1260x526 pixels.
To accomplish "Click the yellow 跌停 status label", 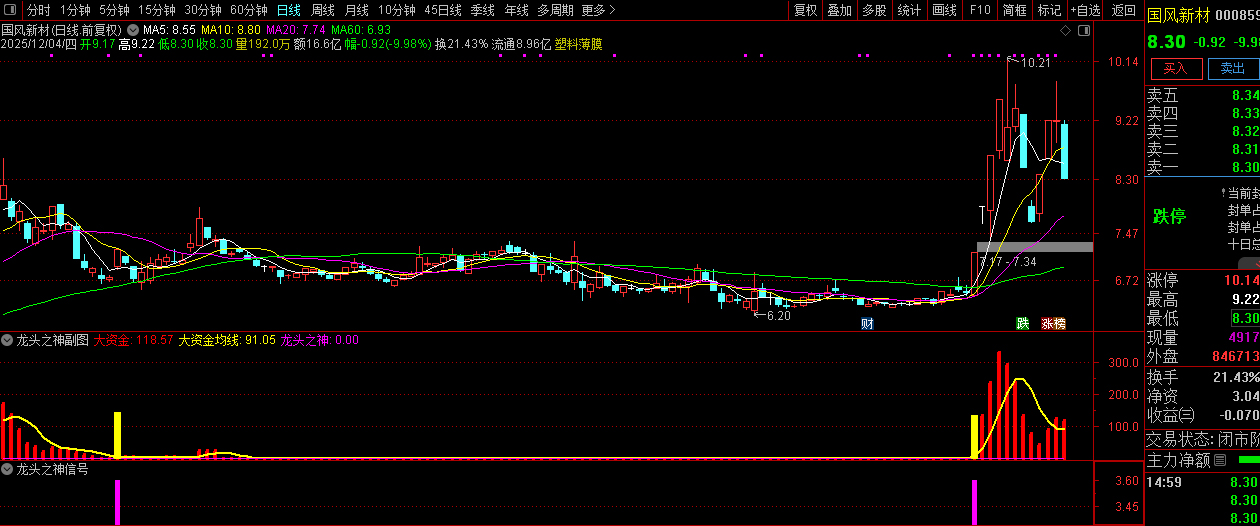I will (1168, 216).
